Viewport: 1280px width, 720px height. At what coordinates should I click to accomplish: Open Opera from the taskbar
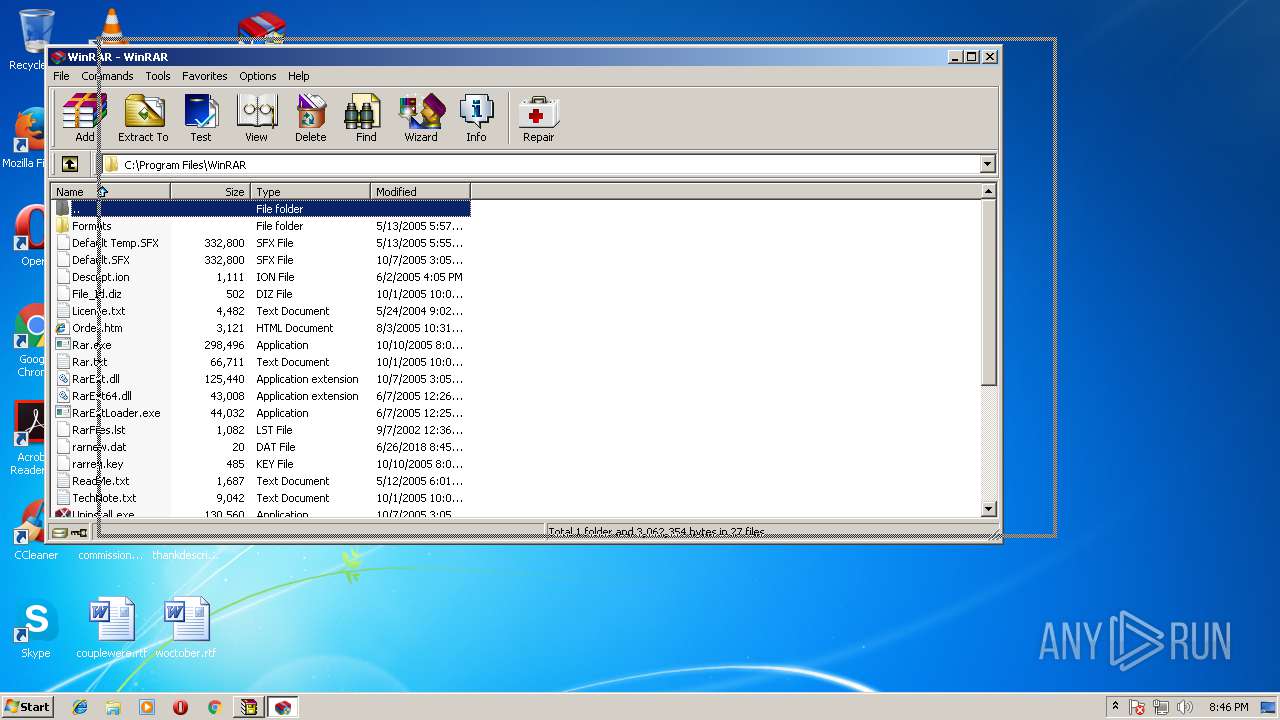click(180, 707)
